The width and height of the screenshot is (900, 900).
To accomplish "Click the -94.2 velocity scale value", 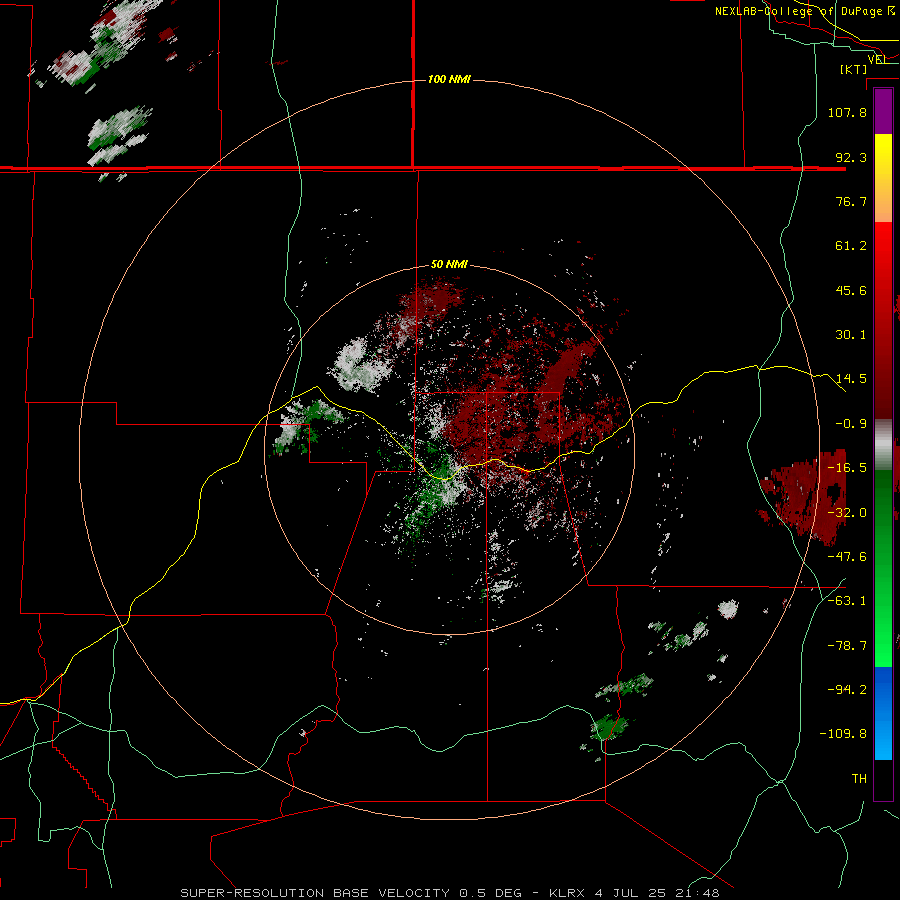I will pos(847,690).
